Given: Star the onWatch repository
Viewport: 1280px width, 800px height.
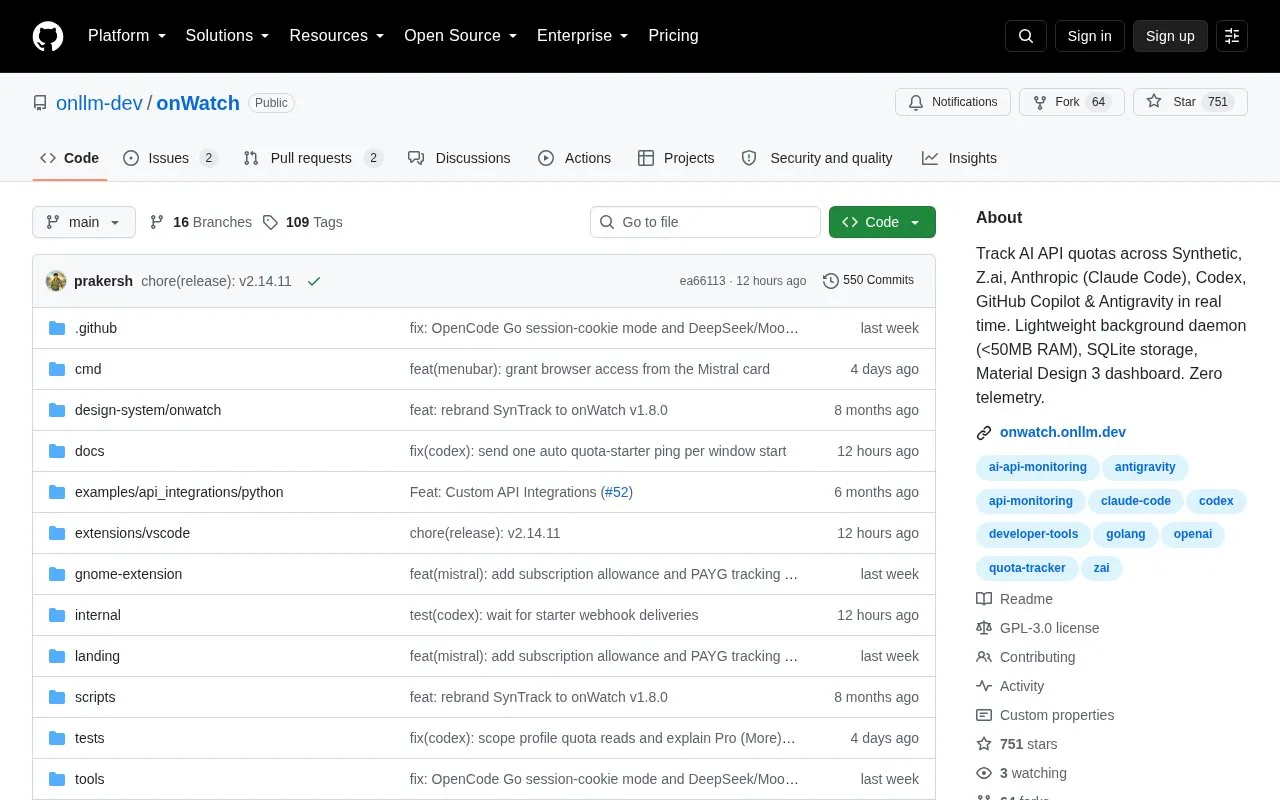Looking at the screenshot, I should pos(1190,102).
